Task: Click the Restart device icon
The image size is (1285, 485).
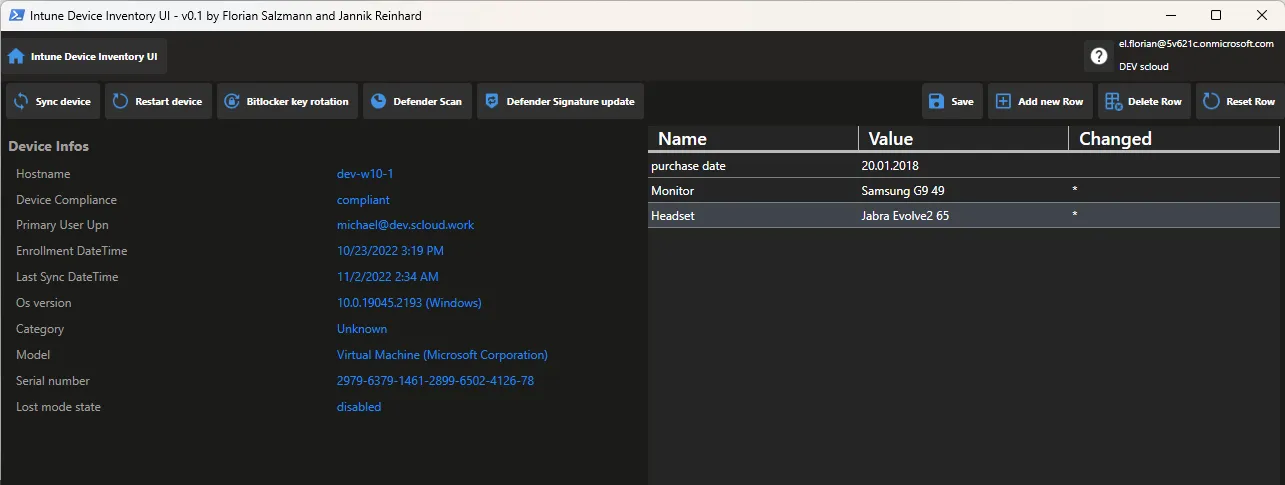Action: [120, 101]
